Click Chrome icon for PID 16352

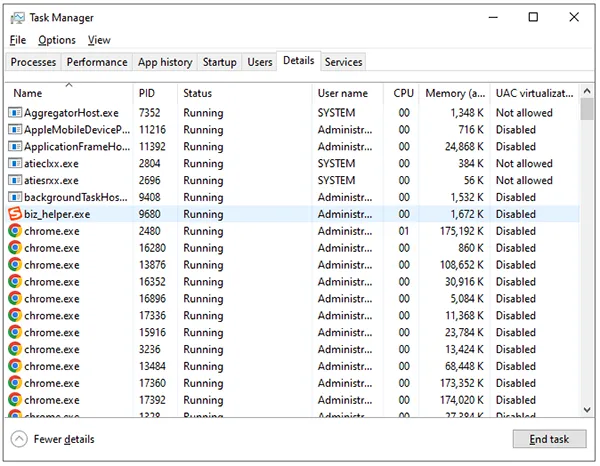tap(15, 282)
